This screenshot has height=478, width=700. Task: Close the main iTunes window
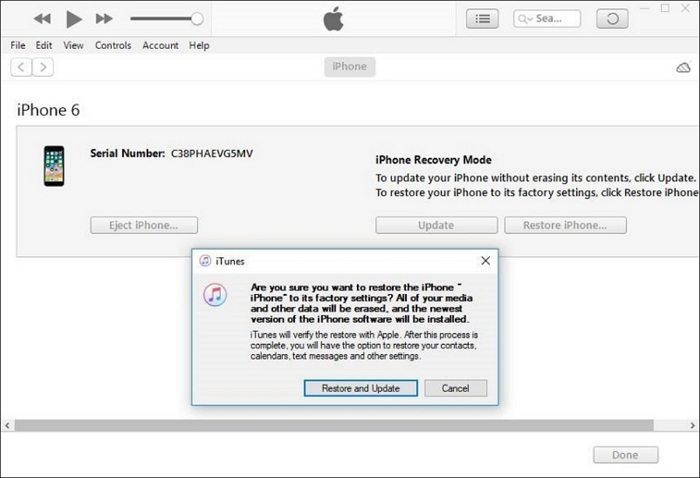click(686, 8)
